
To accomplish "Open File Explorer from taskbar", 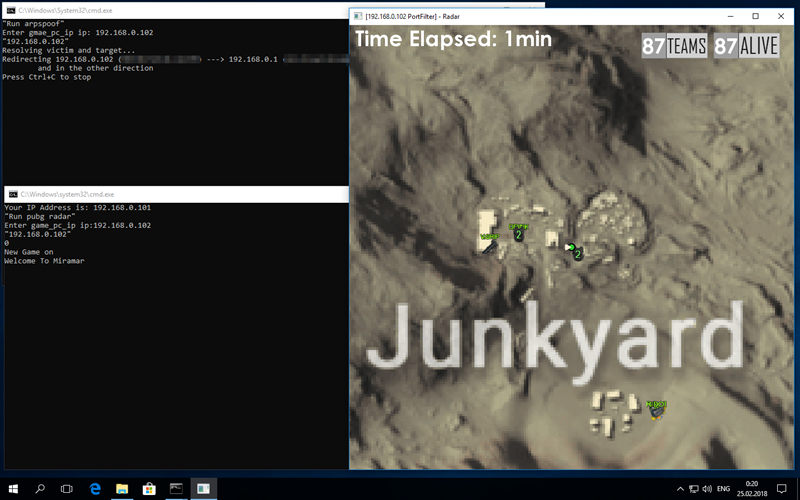I will 122,489.
